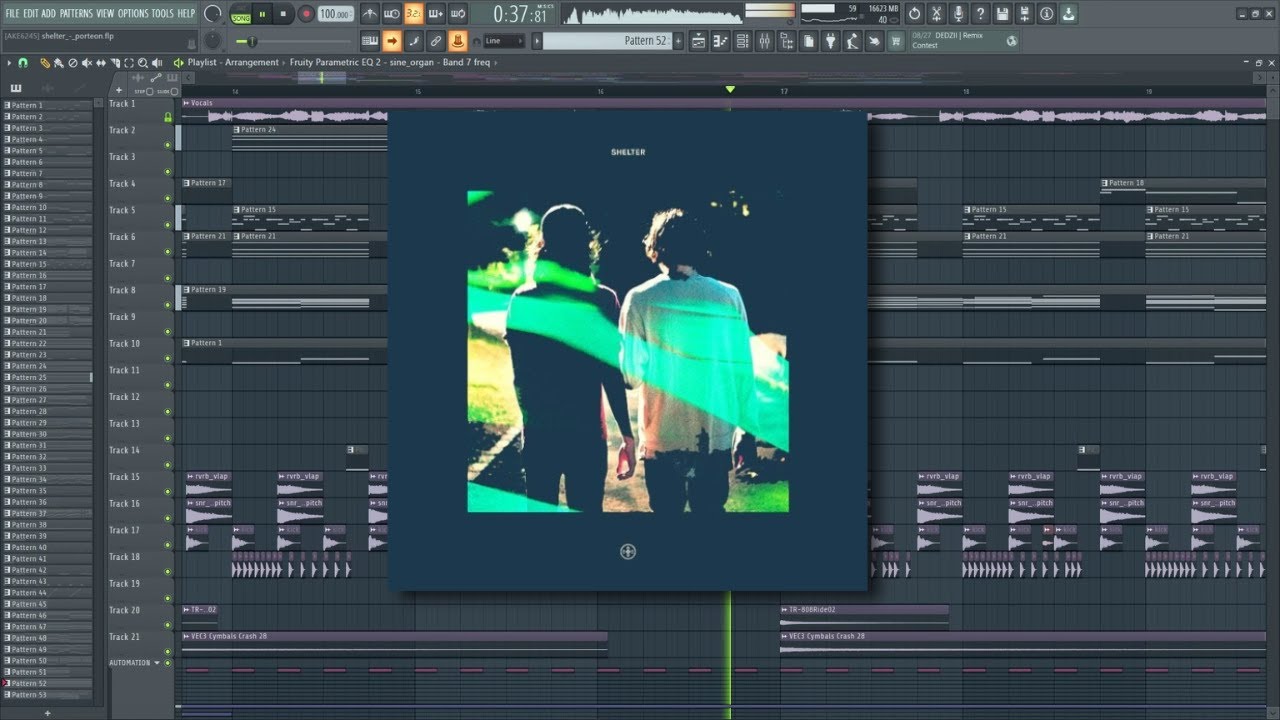Toggle auto-scrolling arrow icon

click(x=392, y=41)
